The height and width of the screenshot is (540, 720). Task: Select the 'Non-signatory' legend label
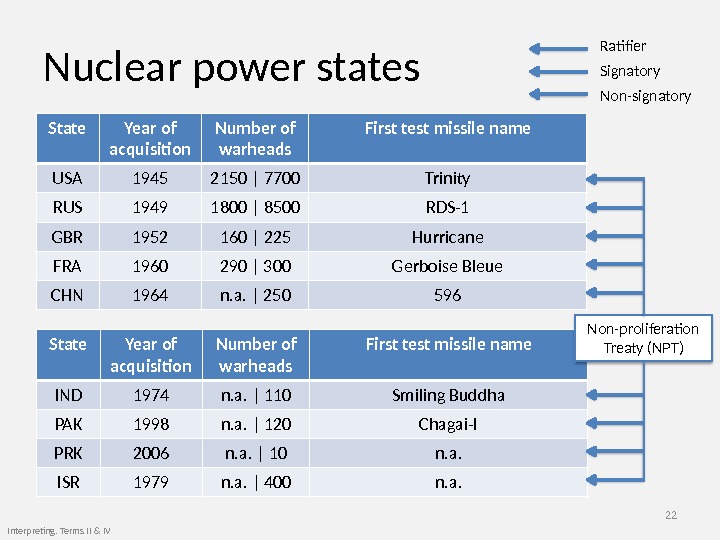tap(645, 96)
